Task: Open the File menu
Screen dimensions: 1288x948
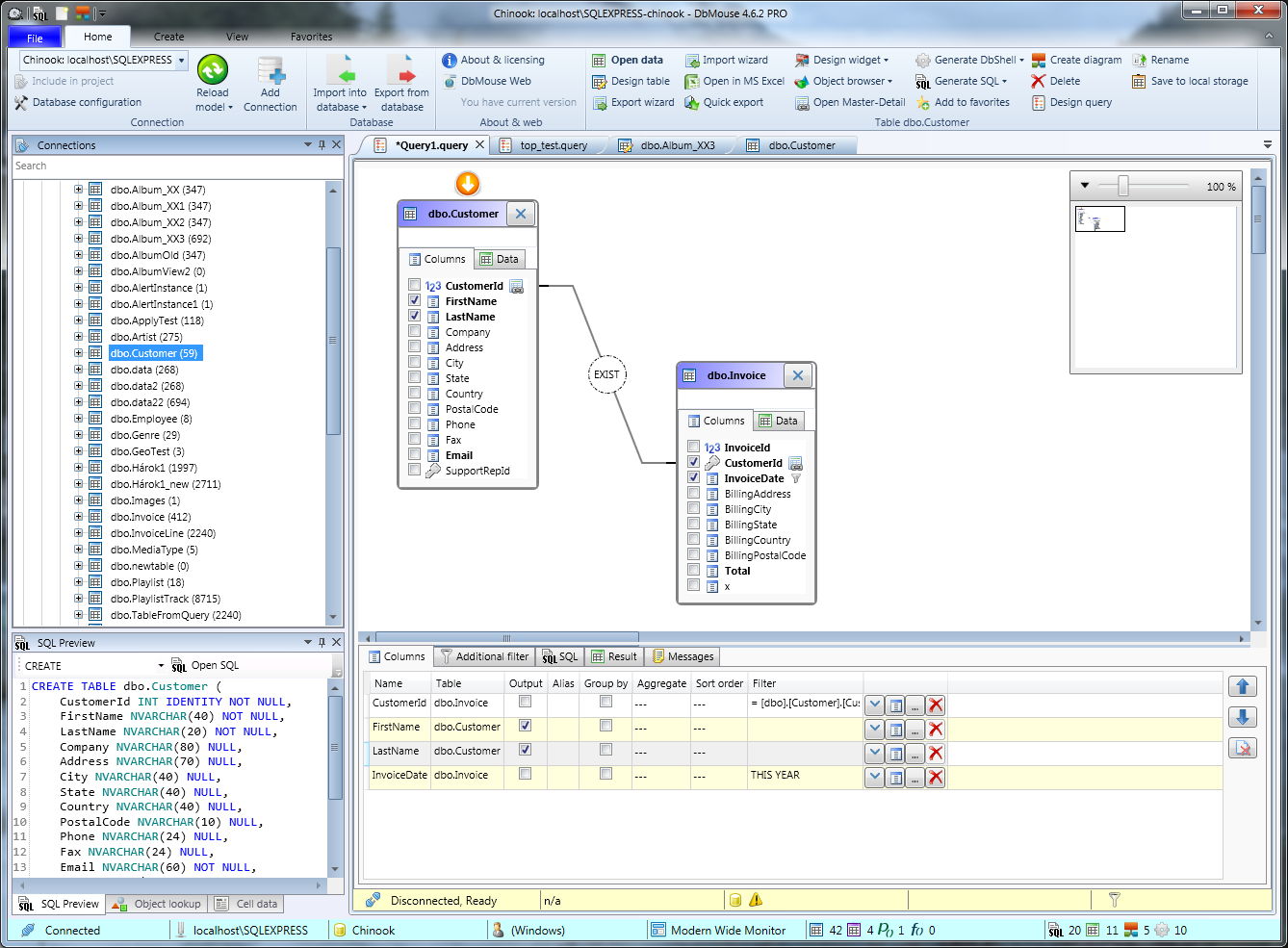Action: pos(35,38)
